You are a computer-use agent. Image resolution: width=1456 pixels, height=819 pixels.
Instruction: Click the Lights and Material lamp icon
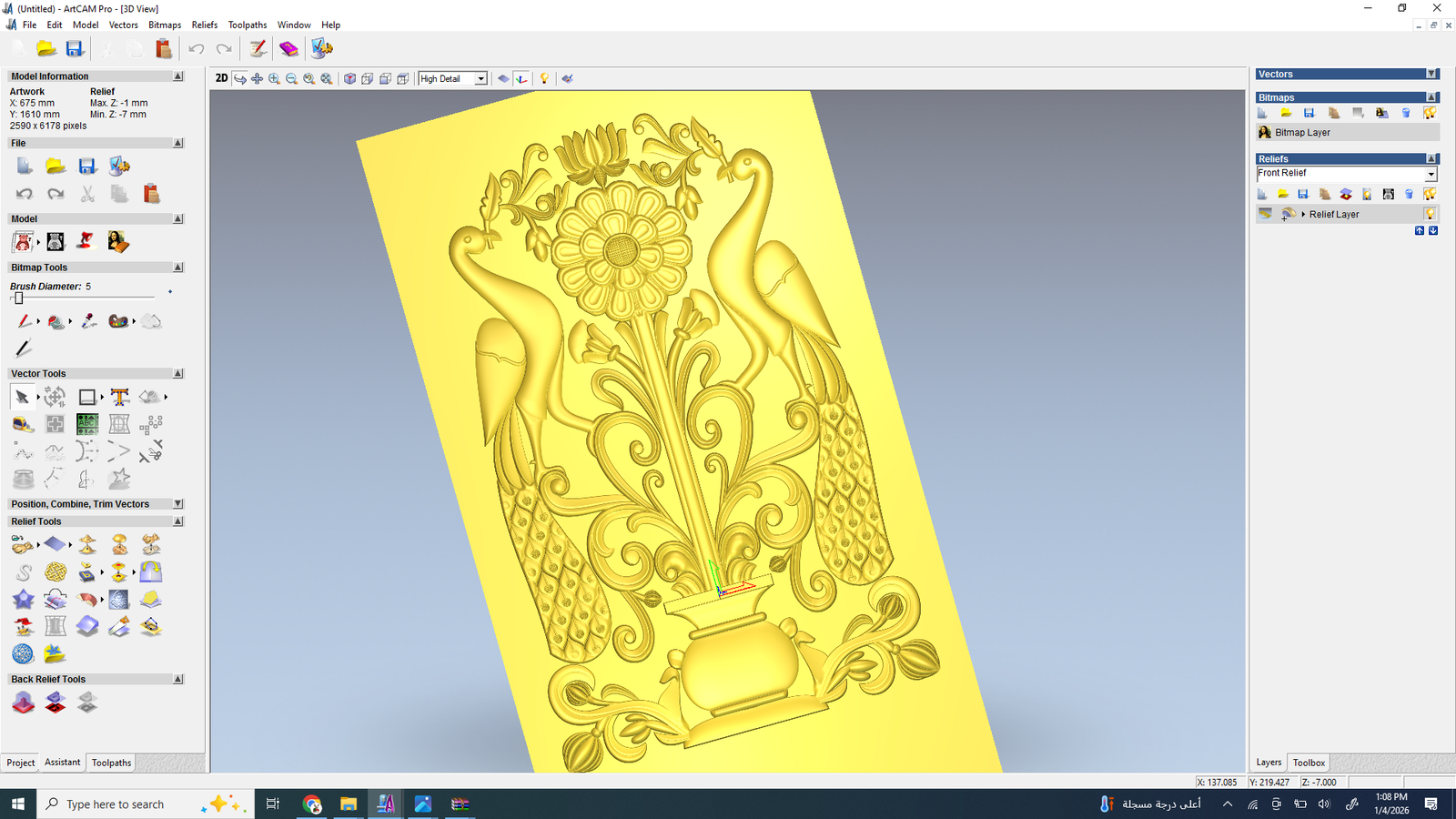(544, 79)
